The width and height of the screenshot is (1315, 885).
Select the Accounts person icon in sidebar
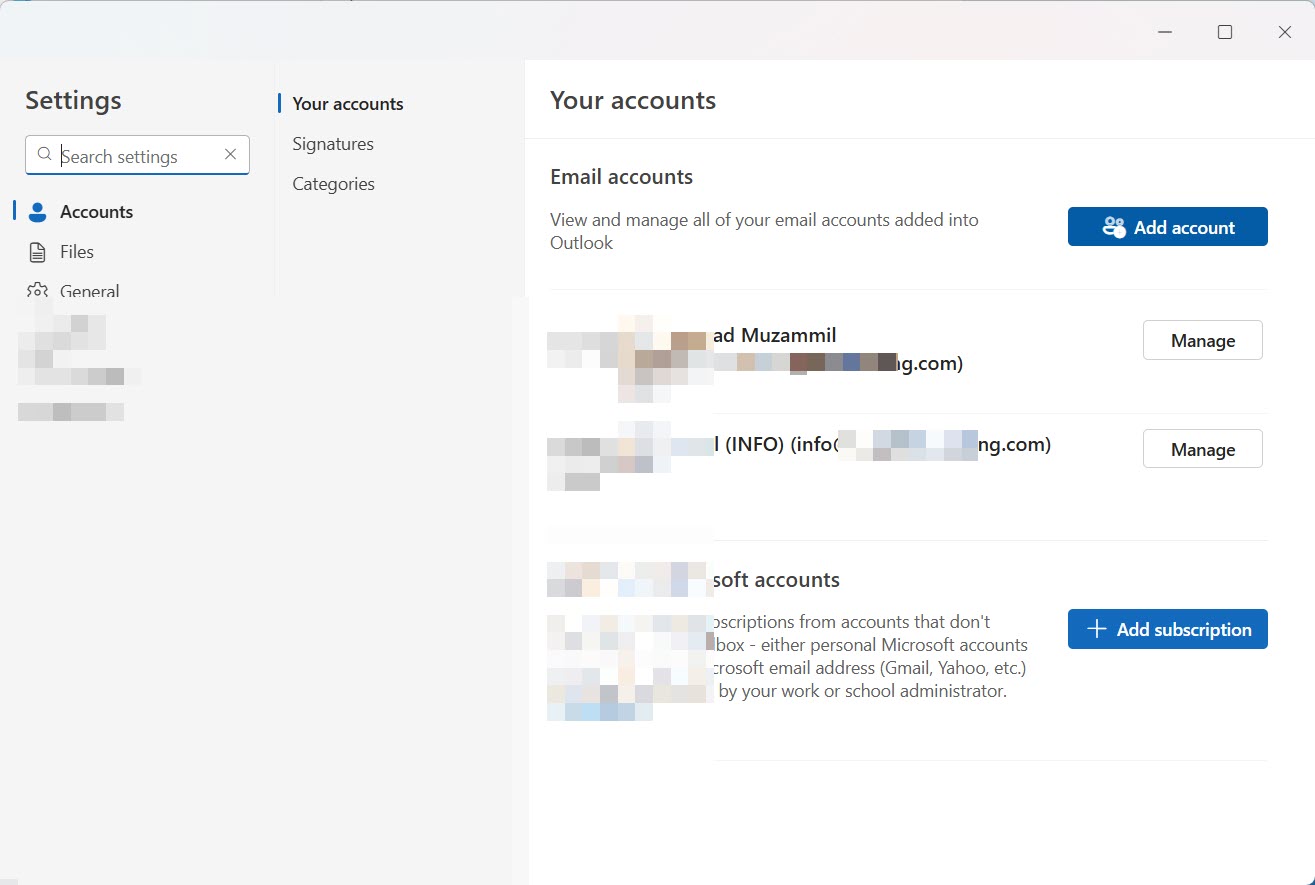click(37, 211)
